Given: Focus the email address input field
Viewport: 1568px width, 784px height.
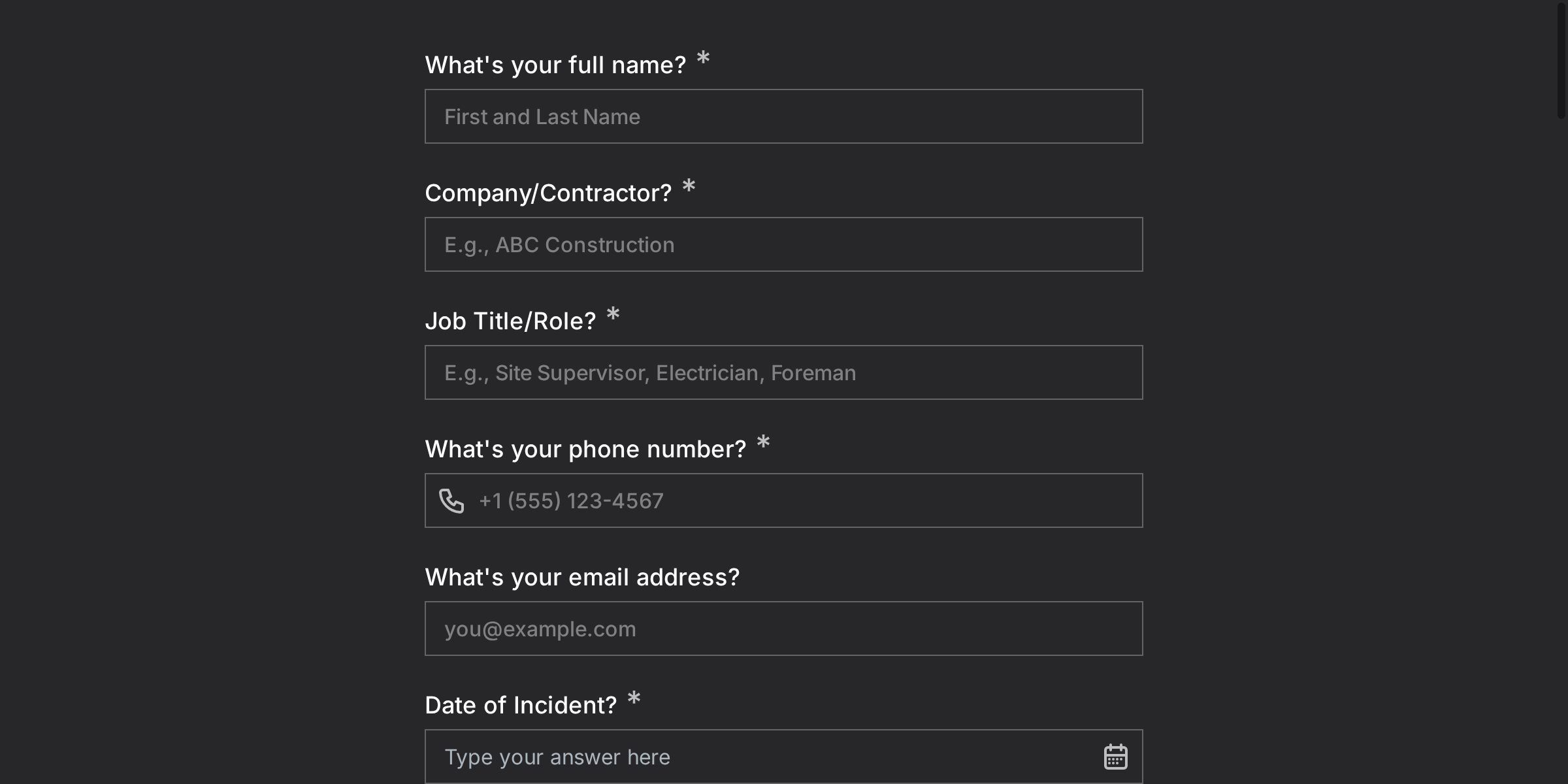Looking at the screenshot, I should 783,629.
